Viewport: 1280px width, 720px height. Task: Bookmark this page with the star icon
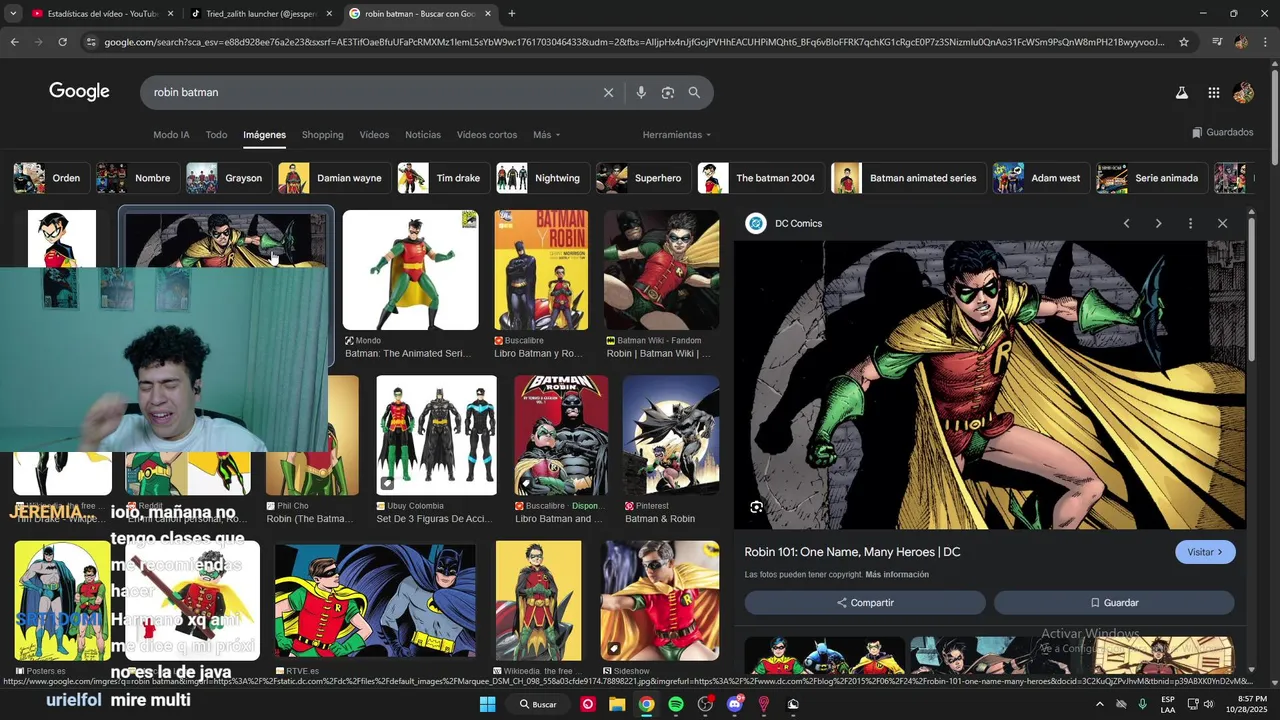click(x=1184, y=42)
